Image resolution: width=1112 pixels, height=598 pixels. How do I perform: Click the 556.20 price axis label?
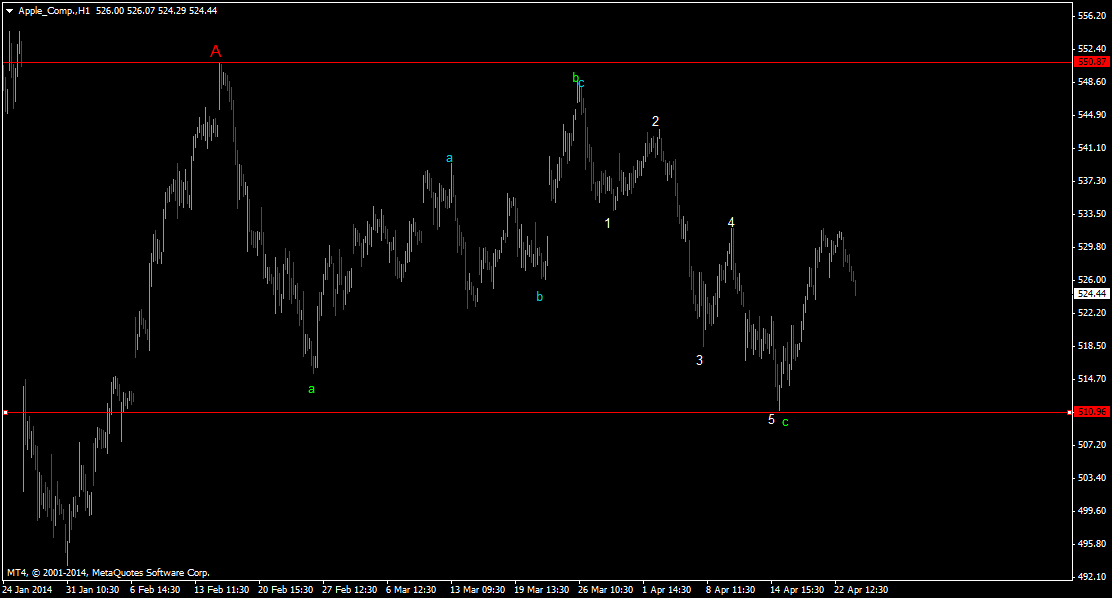coord(1092,16)
